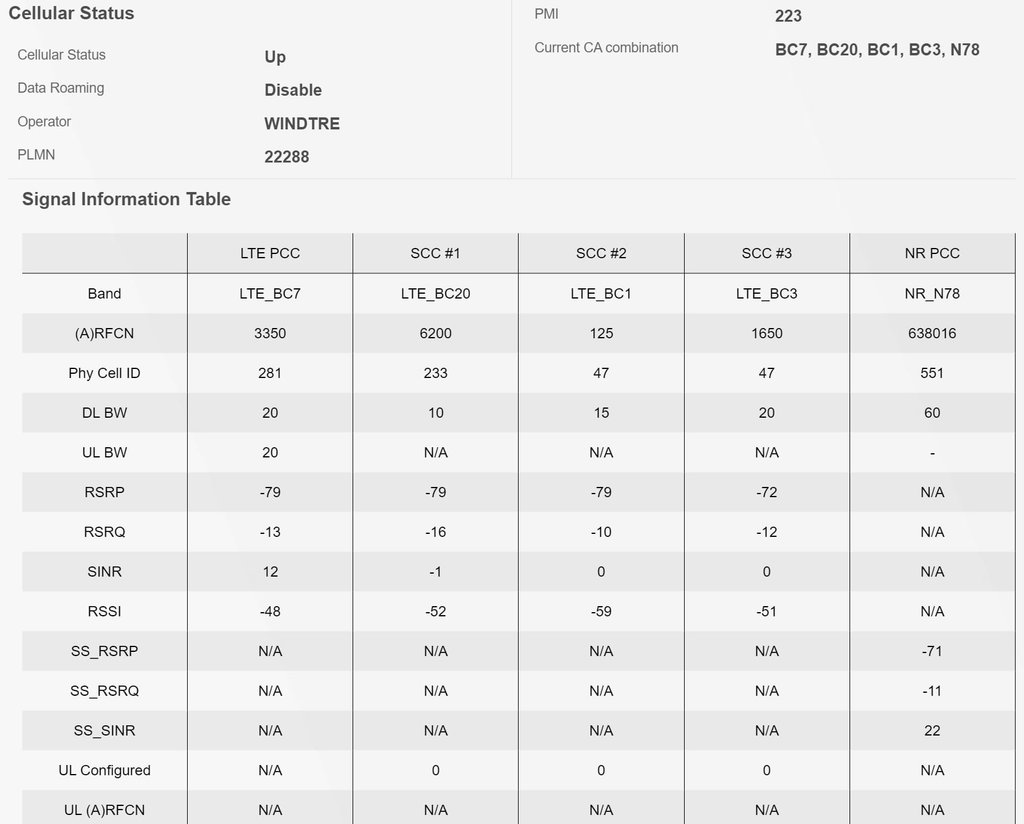
Task: Click the PMI value 223
Action: point(788,16)
